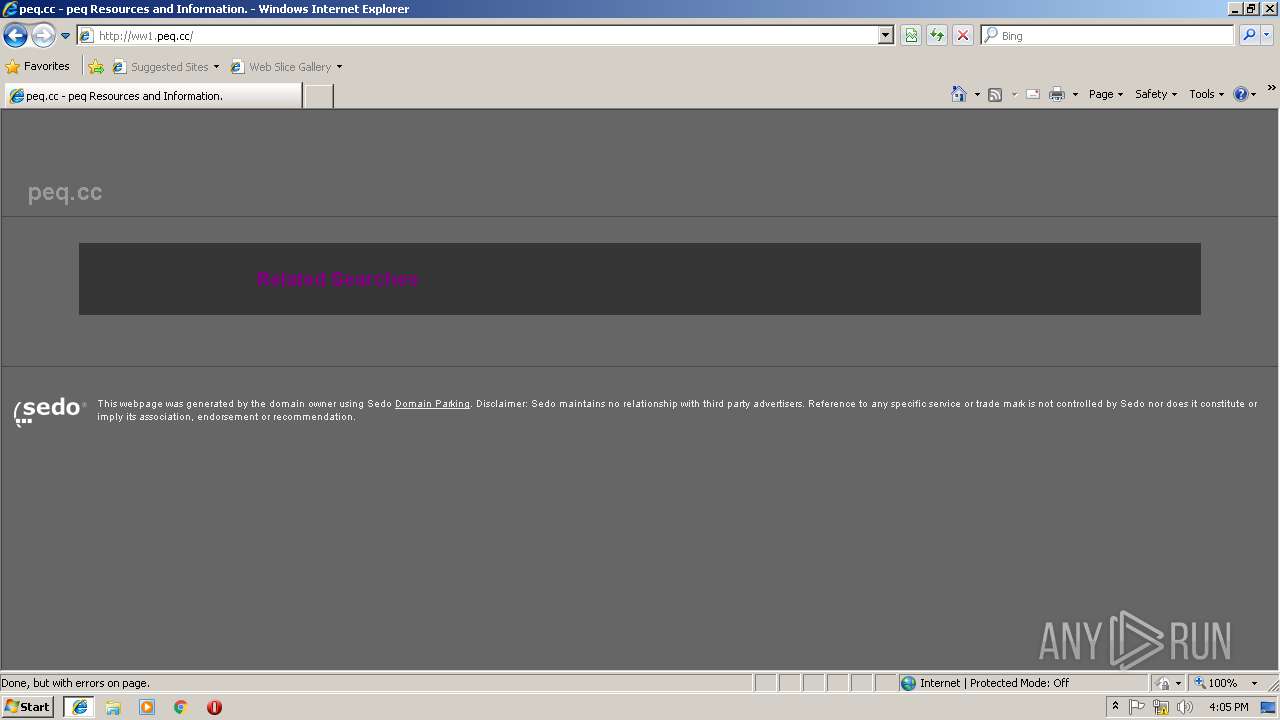
Task: Expand the zoom level dropdown arrow
Action: tap(1254, 683)
